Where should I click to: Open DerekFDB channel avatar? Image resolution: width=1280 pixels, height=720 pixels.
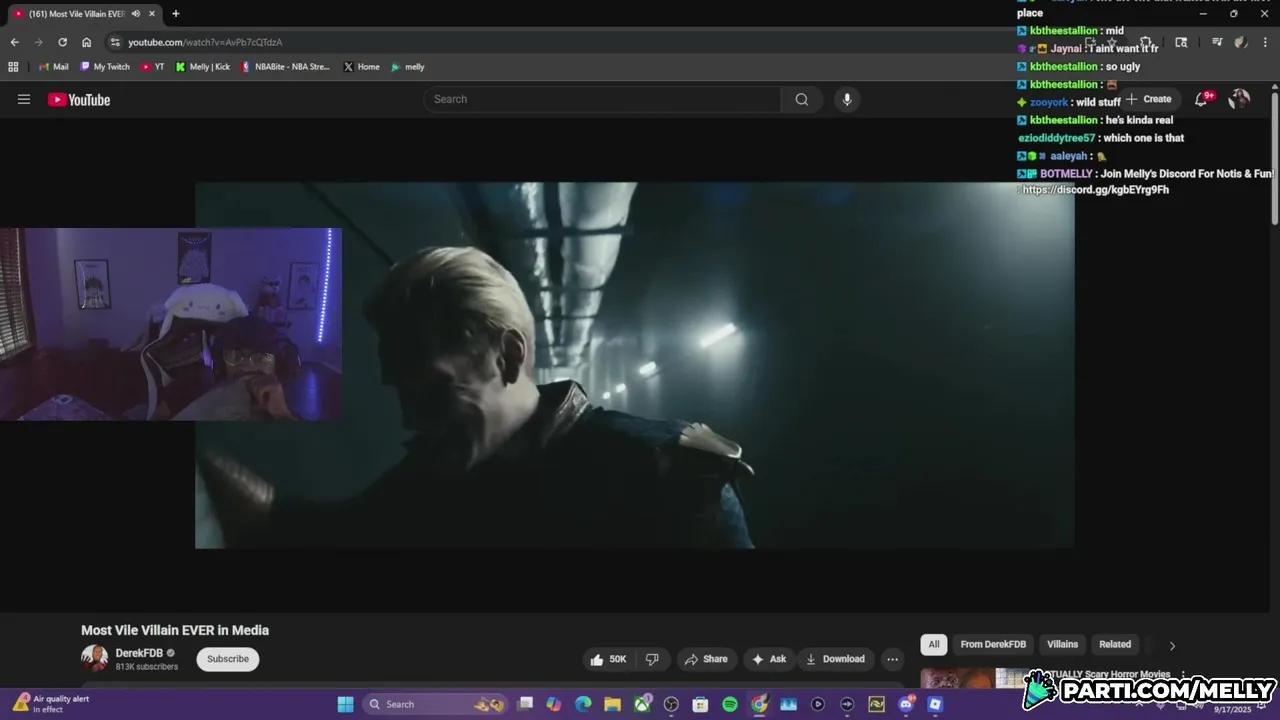point(94,658)
